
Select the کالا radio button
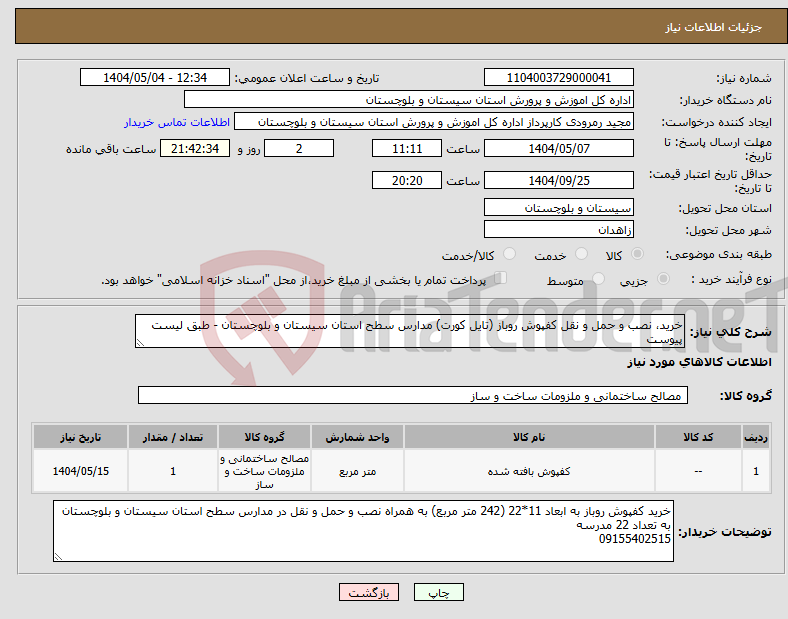point(637,254)
